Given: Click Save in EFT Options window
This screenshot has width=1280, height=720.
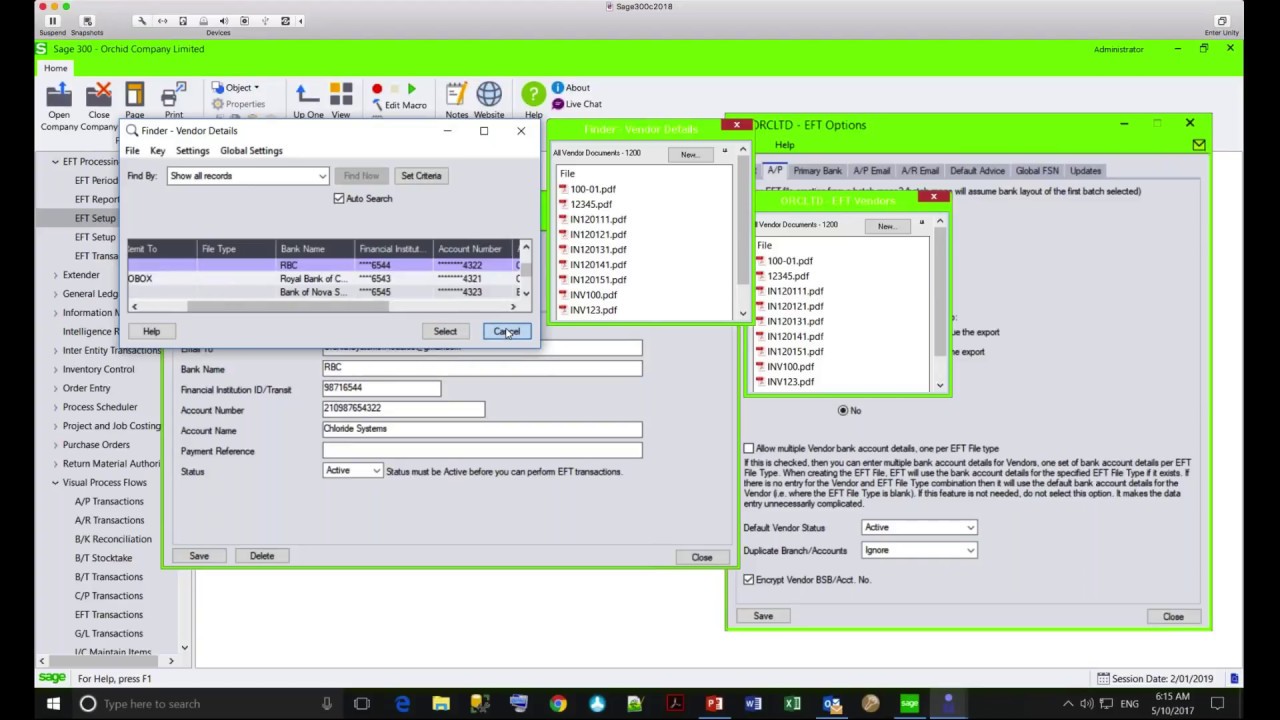Looking at the screenshot, I should [x=763, y=616].
